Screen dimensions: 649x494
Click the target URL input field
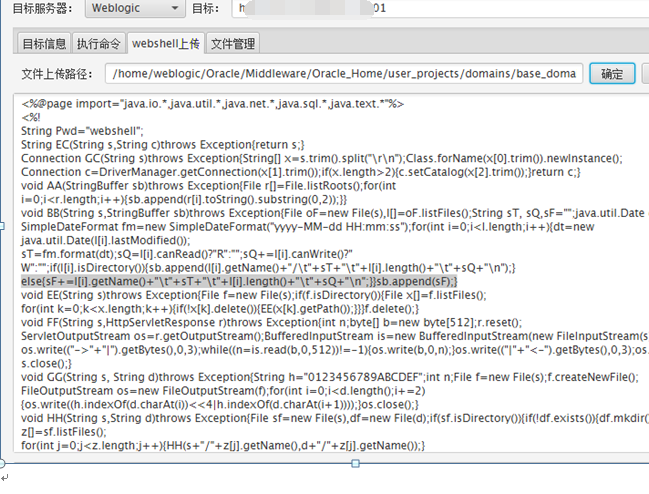(440, 8)
